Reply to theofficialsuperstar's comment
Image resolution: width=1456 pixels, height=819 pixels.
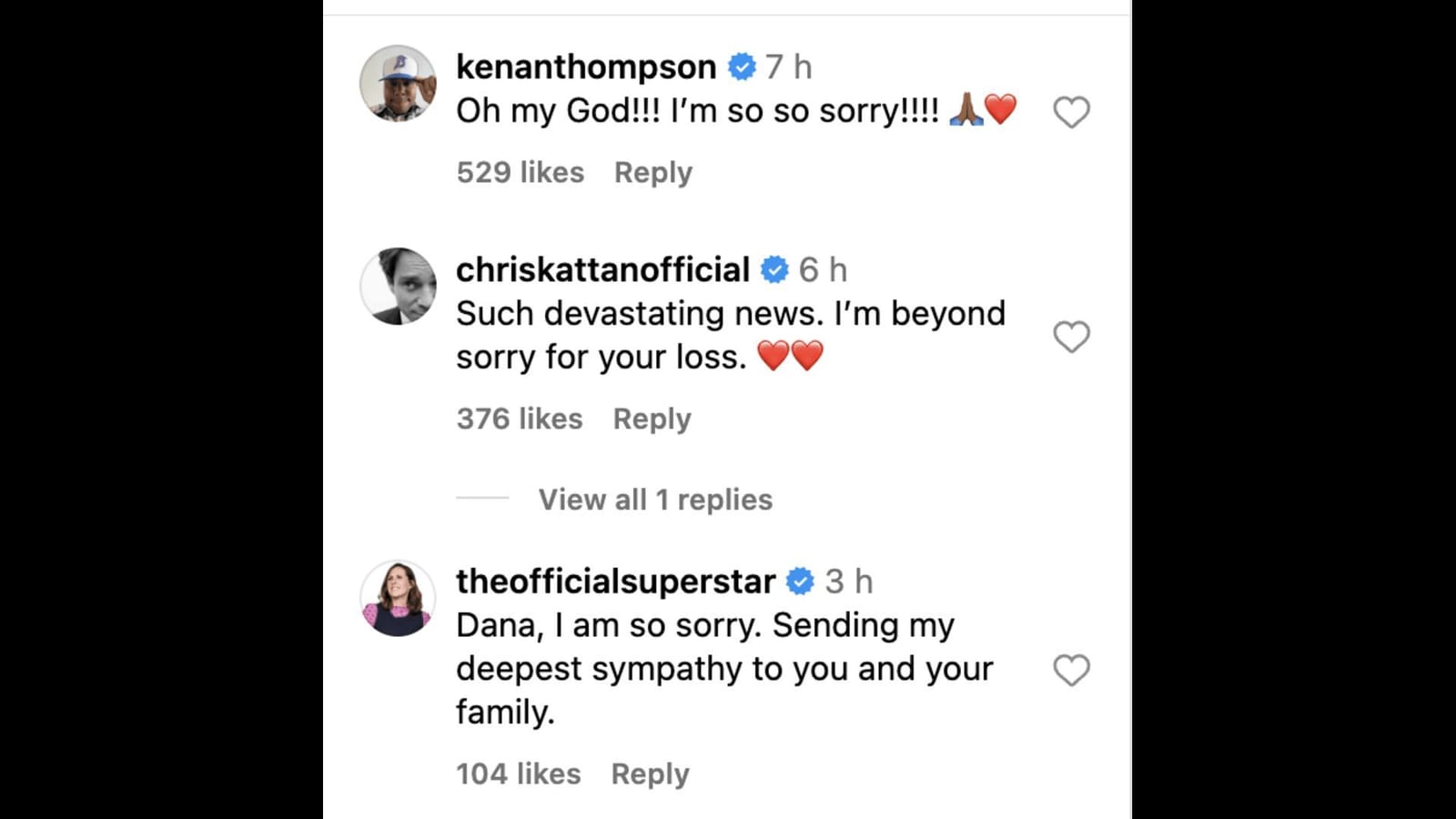[650, 773]
